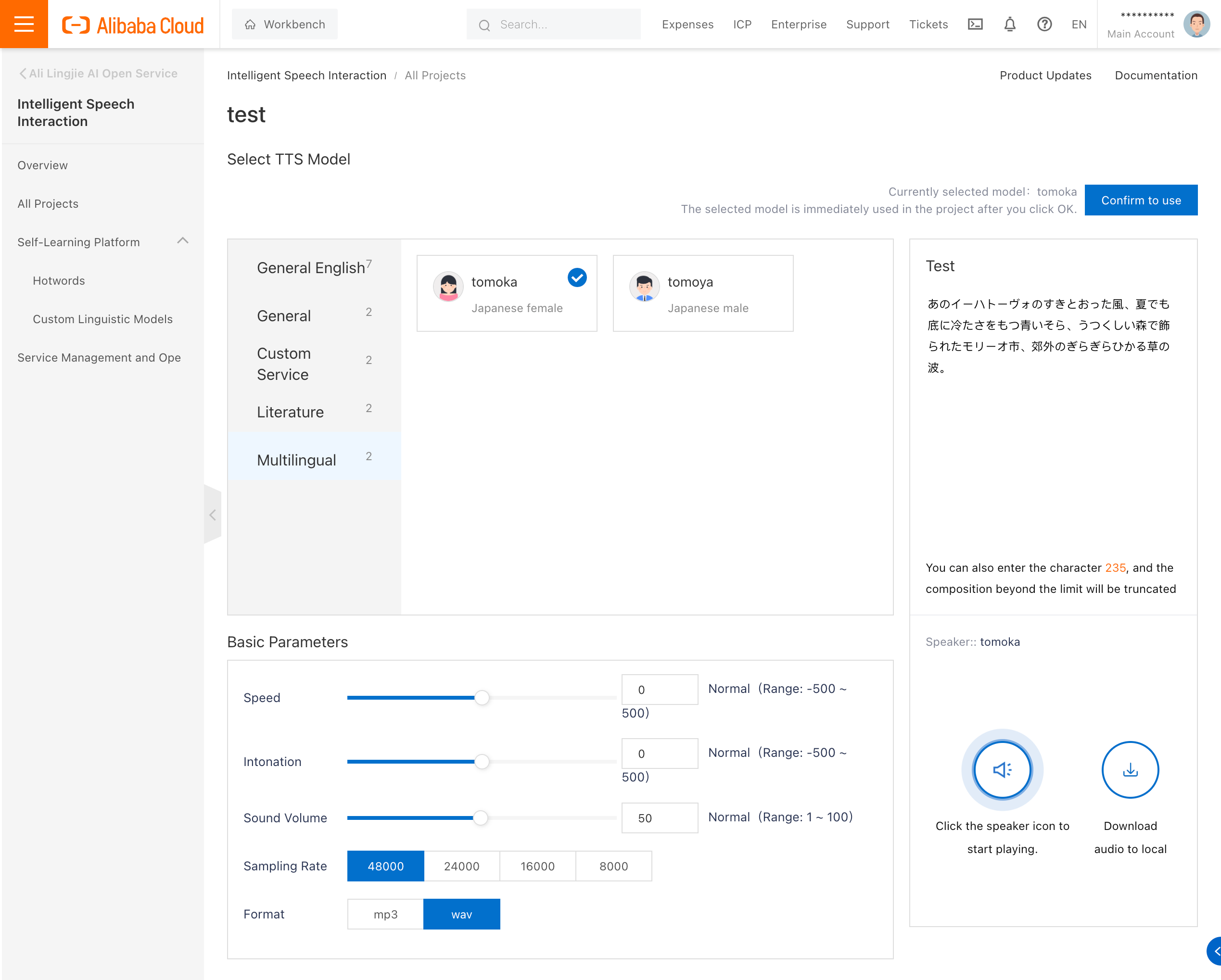Click Confirm to use

click(x=1140, y=201)
